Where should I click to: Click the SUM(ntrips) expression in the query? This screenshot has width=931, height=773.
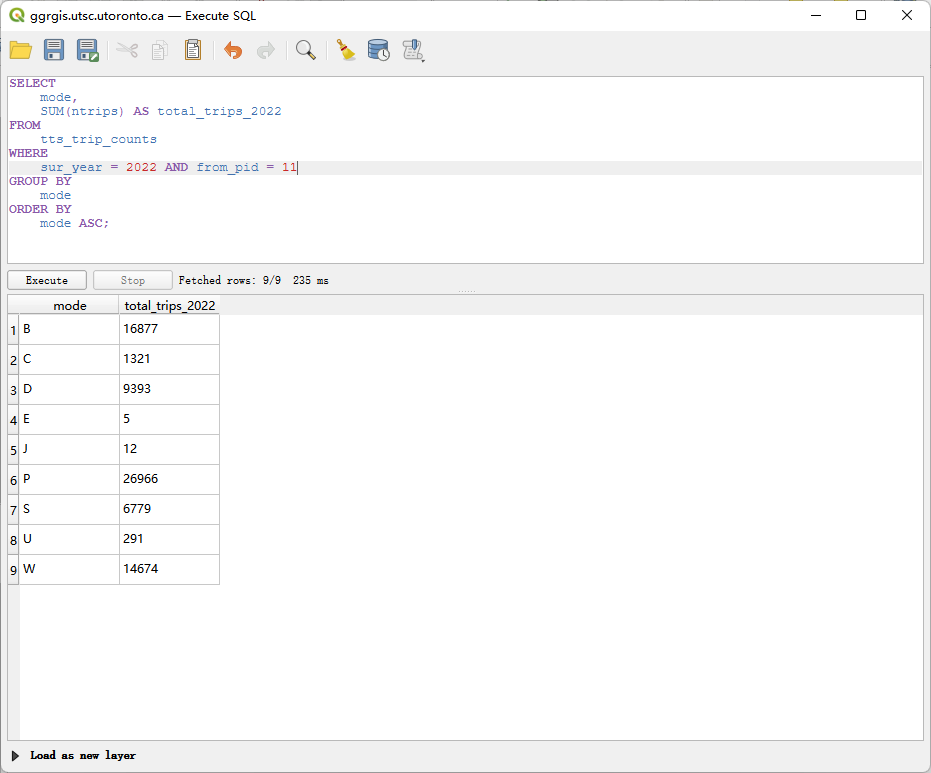[x=83, y=112]
